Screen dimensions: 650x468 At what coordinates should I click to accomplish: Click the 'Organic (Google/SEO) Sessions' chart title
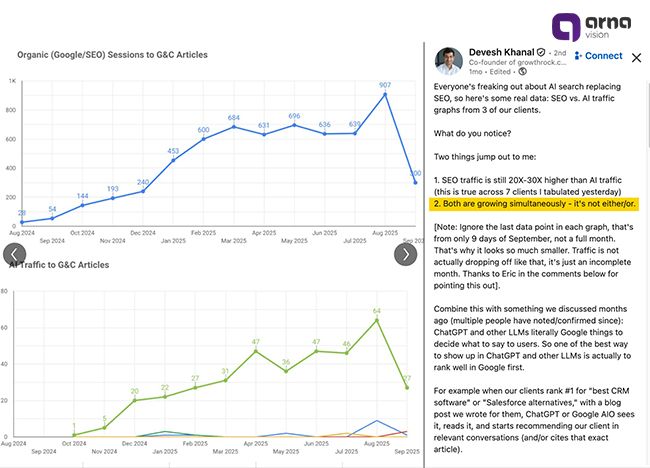tap(113, 56)
